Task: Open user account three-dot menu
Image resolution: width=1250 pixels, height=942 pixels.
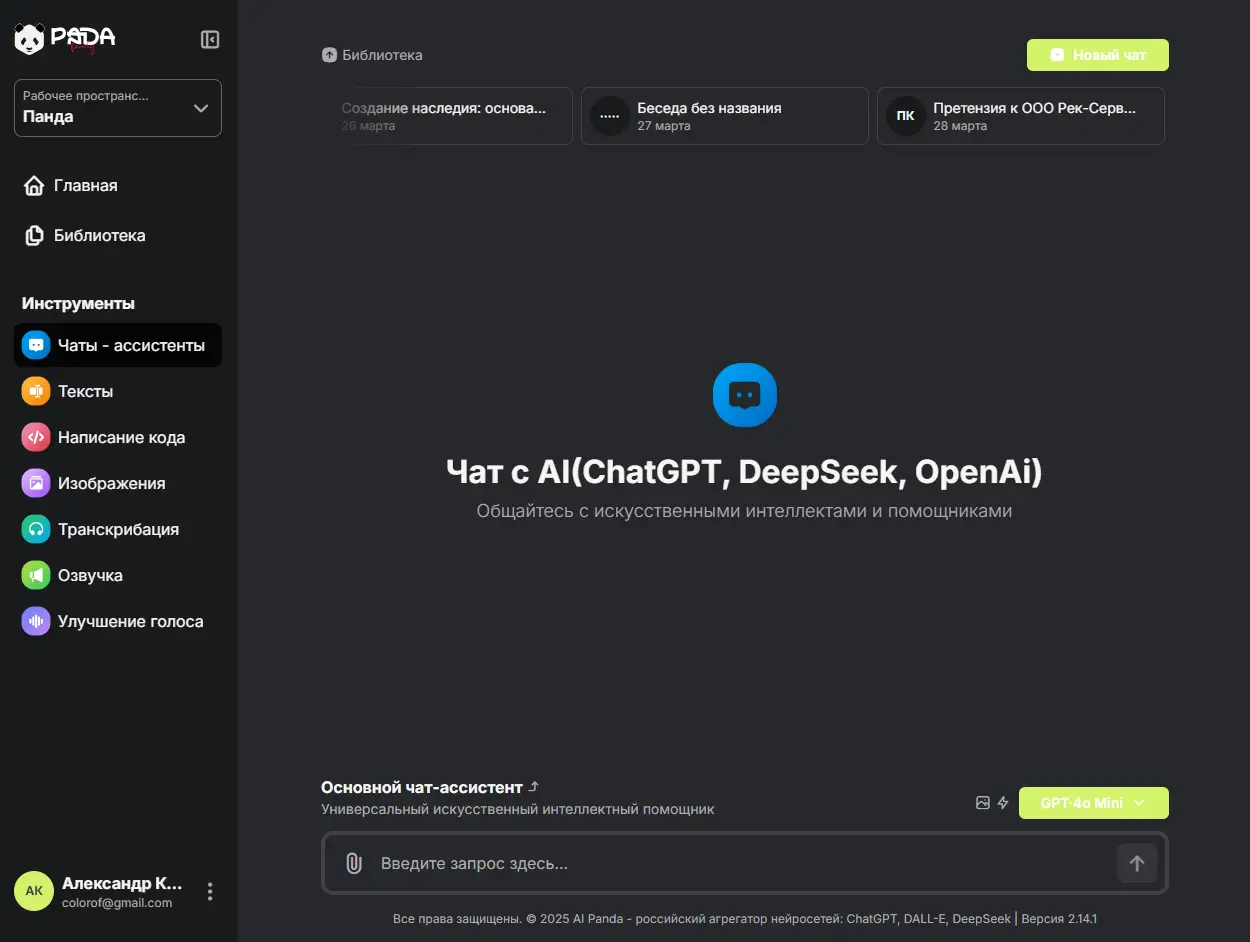Action: tap(210, 891)
